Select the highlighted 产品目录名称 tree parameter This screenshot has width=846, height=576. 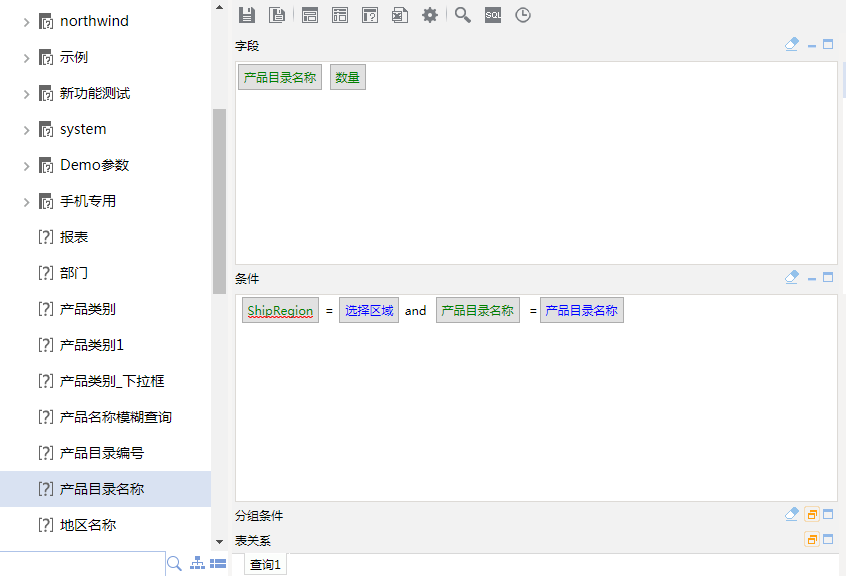102,489
